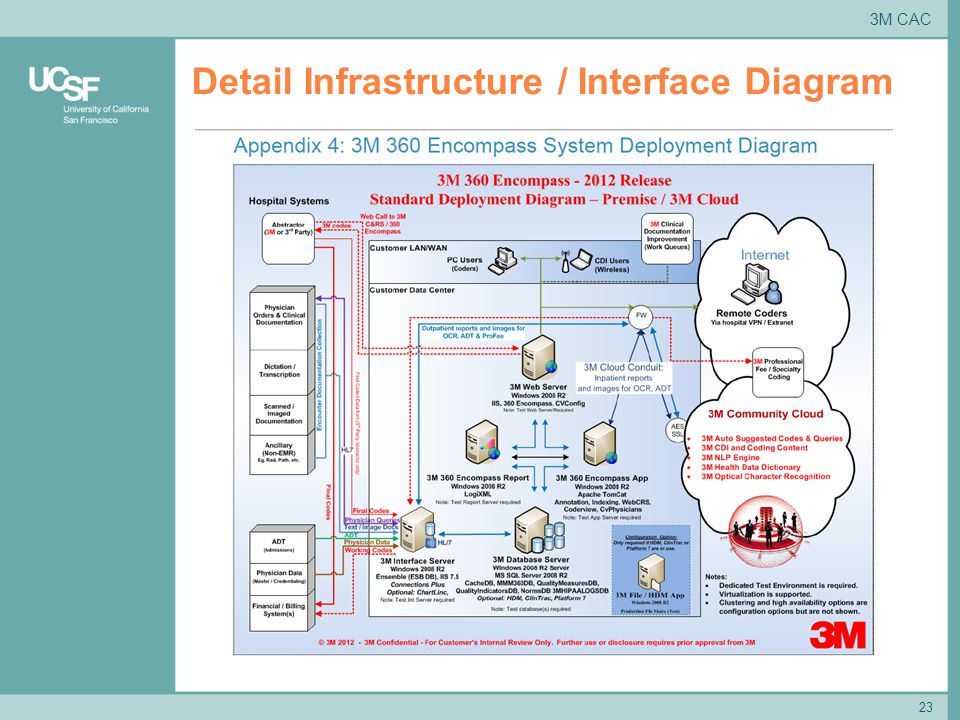Click the 'Web Call to 3M C&RS / 360 Encompass' text
960x720 pixels.
pos(383,224)
